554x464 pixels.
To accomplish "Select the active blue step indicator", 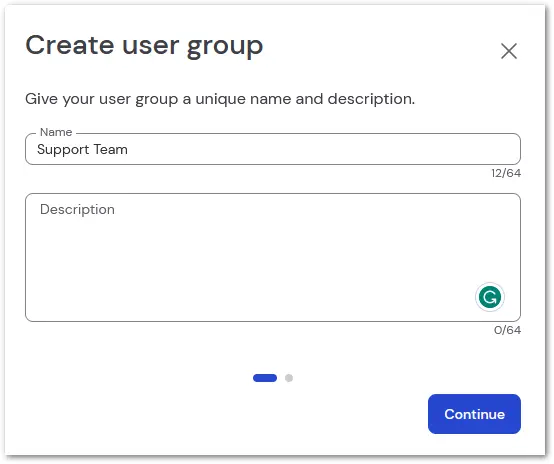I will point(265,378).
